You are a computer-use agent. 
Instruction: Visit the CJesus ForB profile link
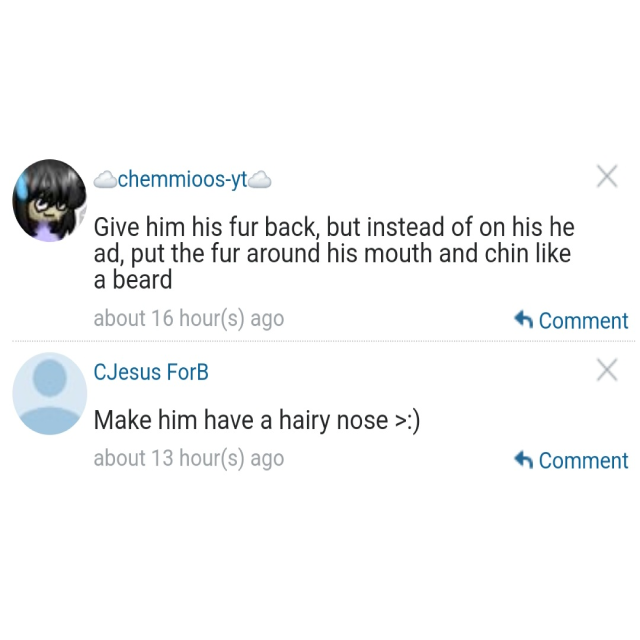151,372
